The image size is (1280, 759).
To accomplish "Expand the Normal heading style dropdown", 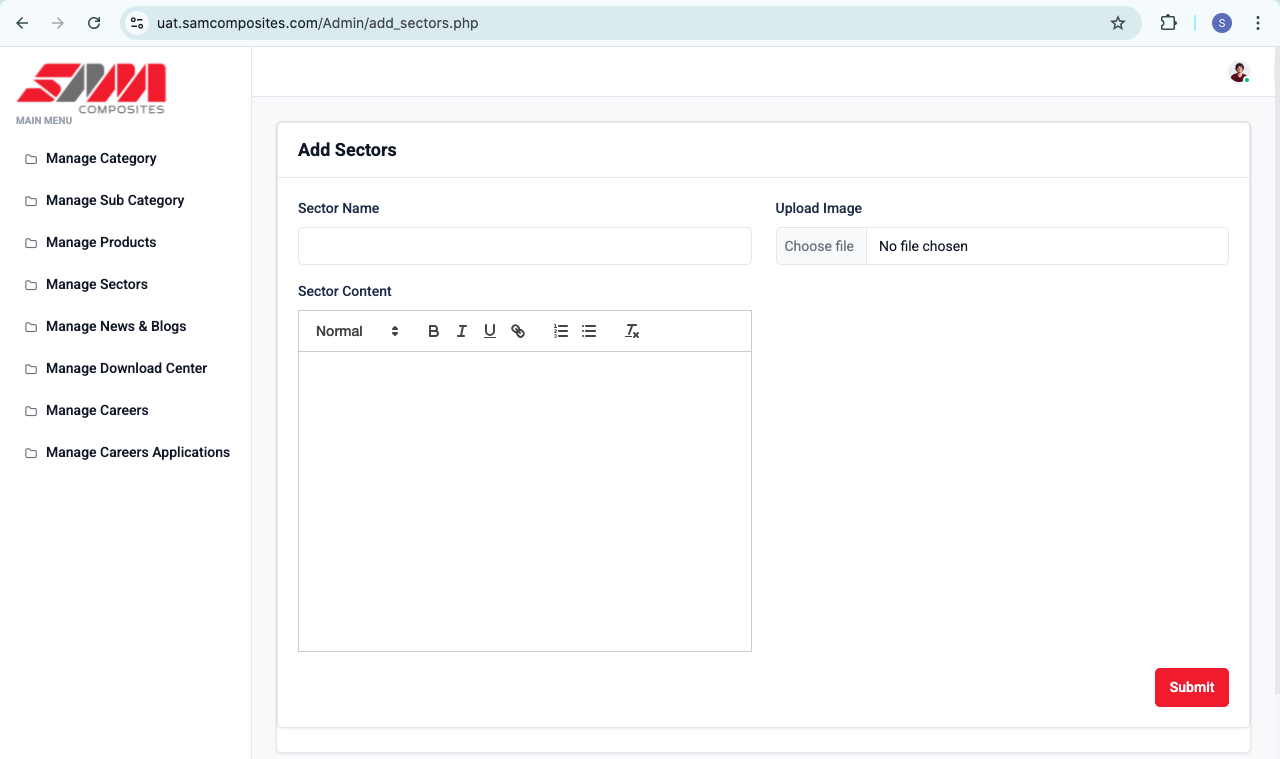I will 357,331.
